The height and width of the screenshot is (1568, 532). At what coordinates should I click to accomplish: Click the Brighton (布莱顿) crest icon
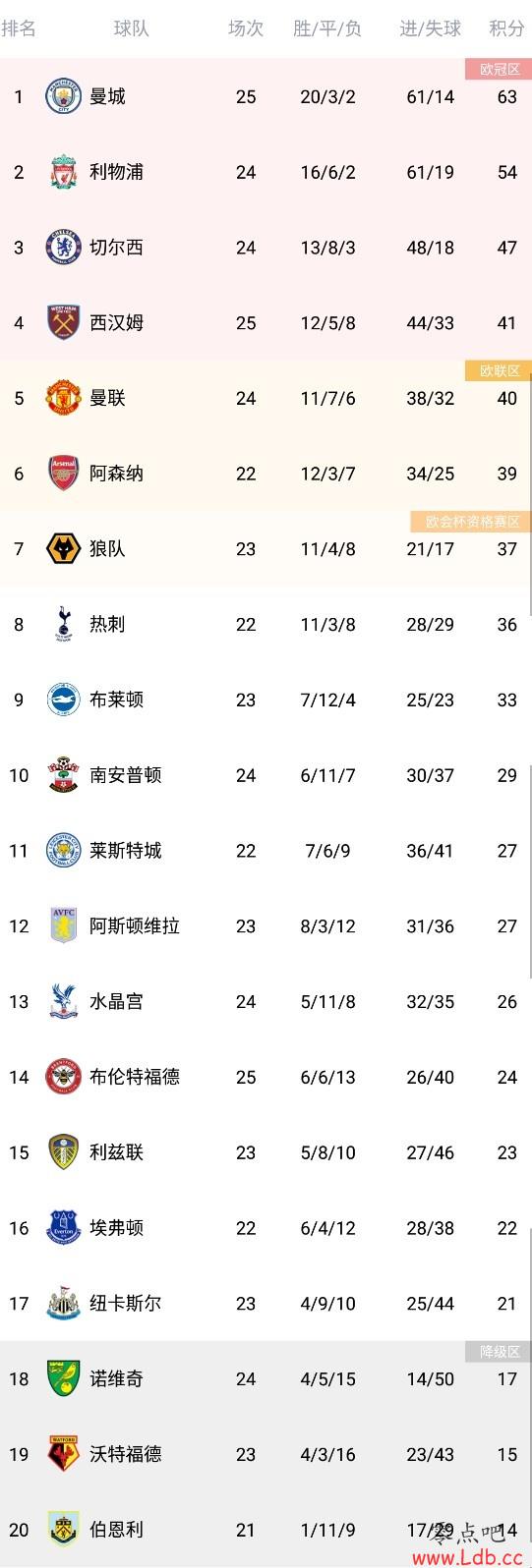pyautogui.click(x=63, y=700)
